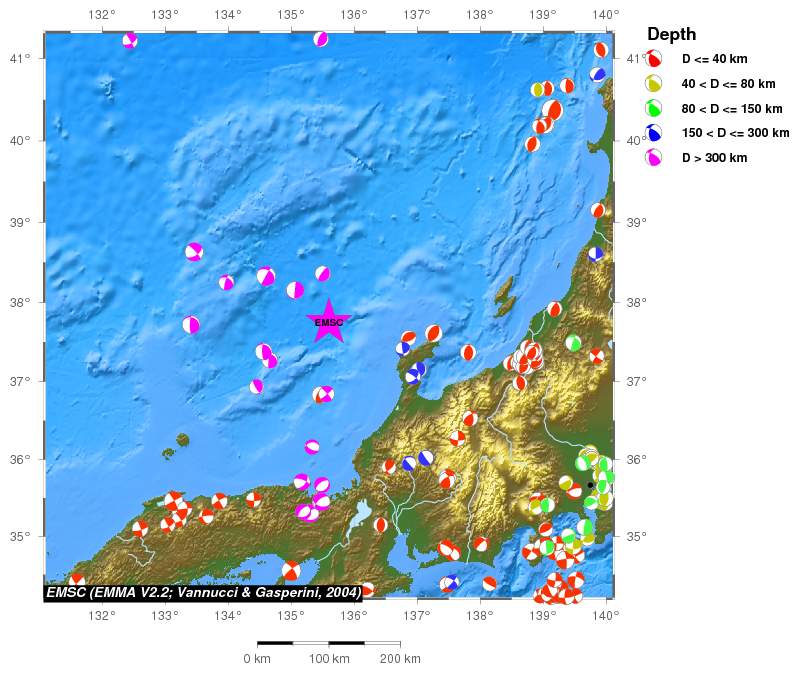Click the "200 km" scale bar label

point(400,659)
